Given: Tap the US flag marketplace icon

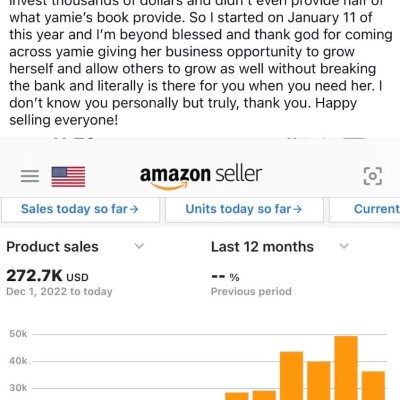Looking at the screenshot, I should pos(68,177).
